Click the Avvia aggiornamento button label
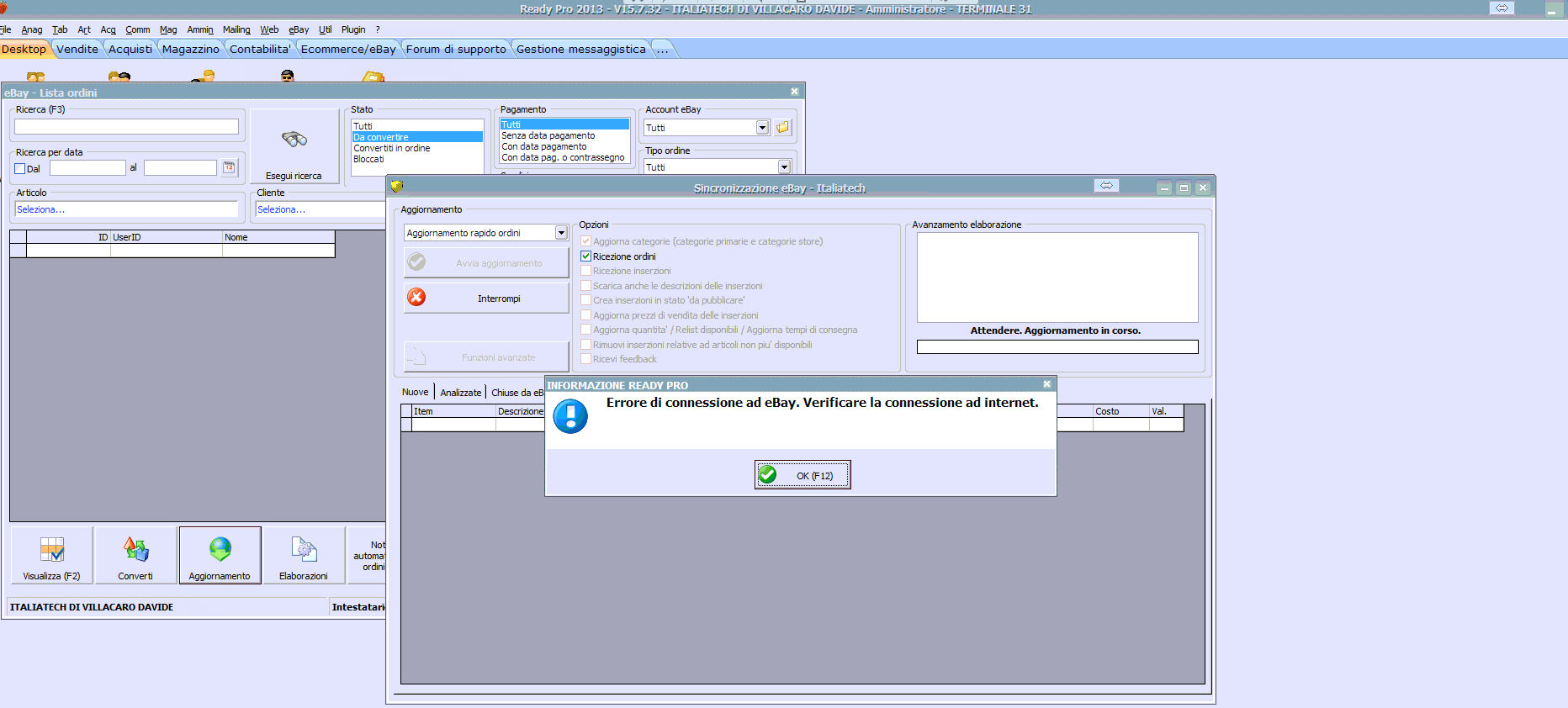This screenshot has height=708, width=1568. 499,263
